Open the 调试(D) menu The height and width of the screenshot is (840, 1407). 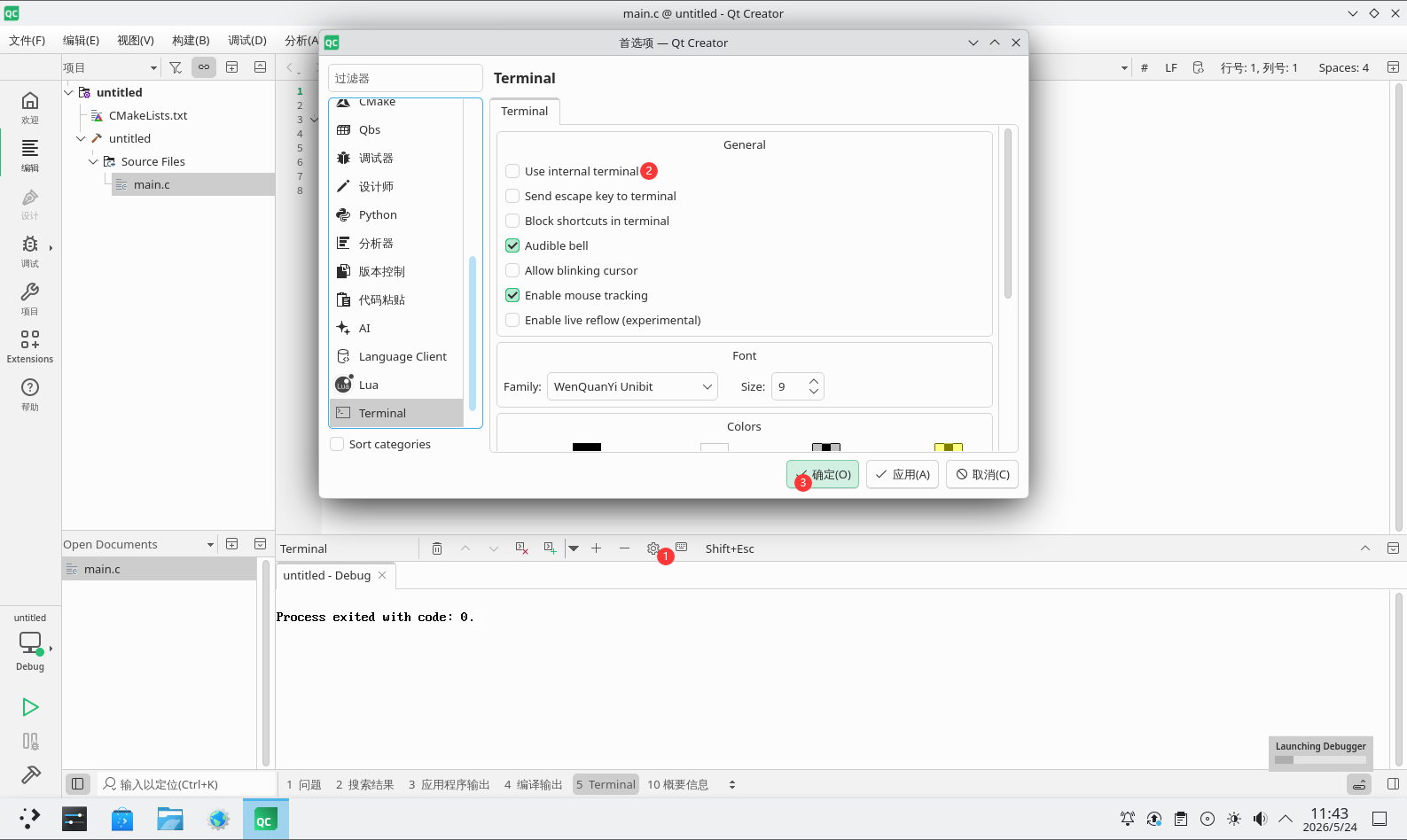pos(247,40)
